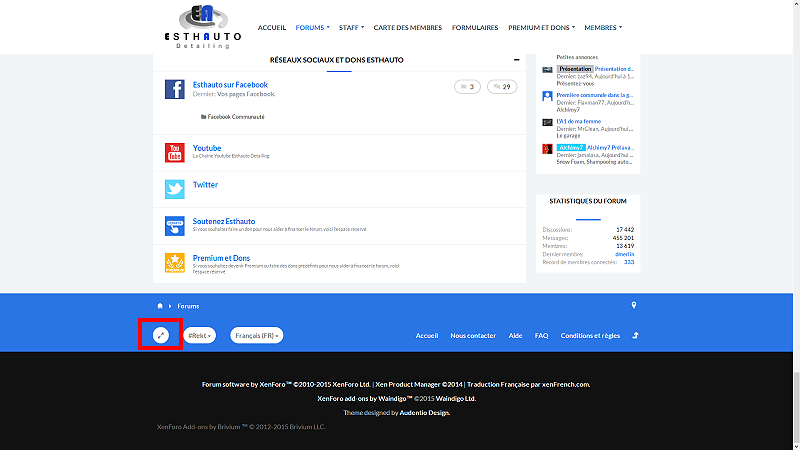The height and width of the screenshot is (450, 800).
Task: Click the Premium et Dons star icon
Action: pyautogui.click(x=174, y=262)
